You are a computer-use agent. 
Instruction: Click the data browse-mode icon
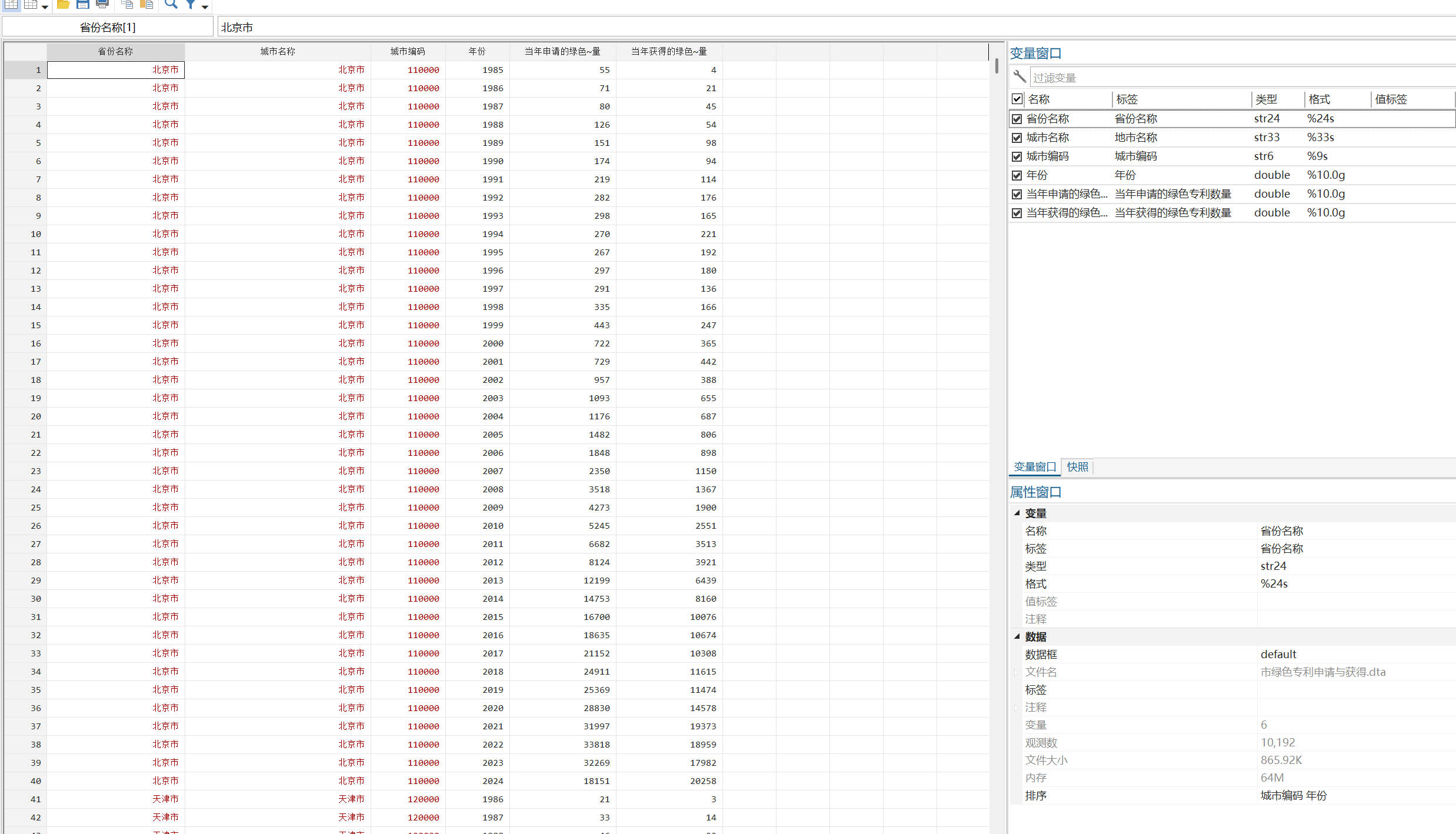(31, 5)
